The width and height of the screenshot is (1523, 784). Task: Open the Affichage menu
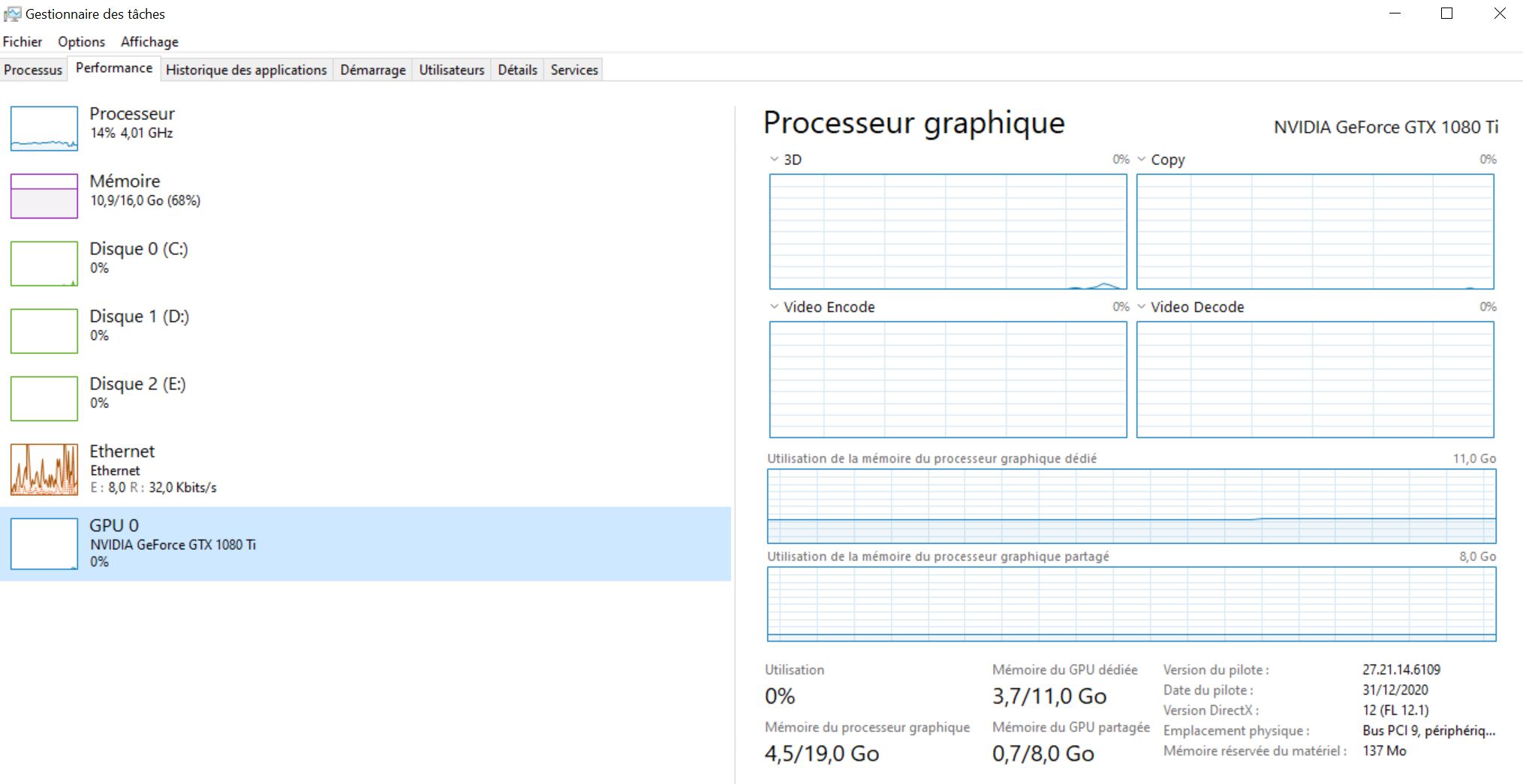click(149, 42)
